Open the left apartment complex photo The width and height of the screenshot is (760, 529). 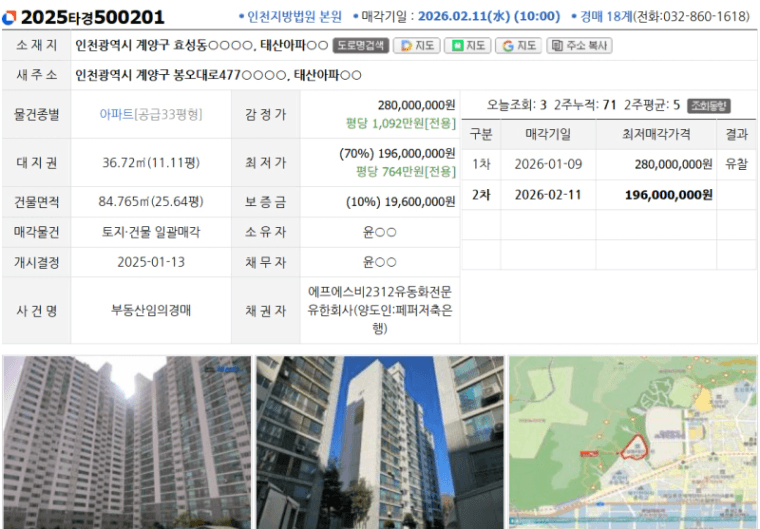126,442
